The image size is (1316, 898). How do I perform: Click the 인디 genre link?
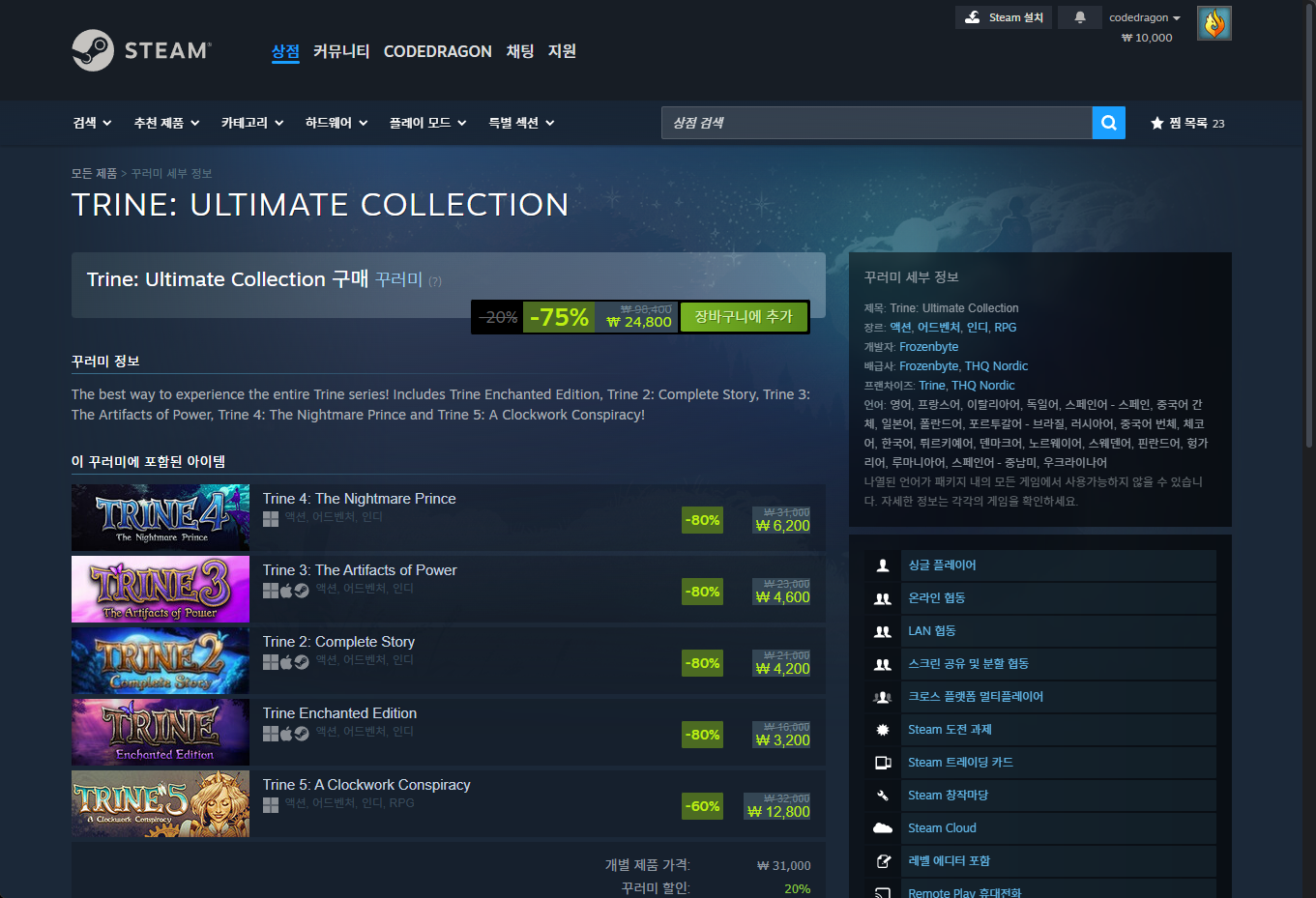(x=978, y=328)
